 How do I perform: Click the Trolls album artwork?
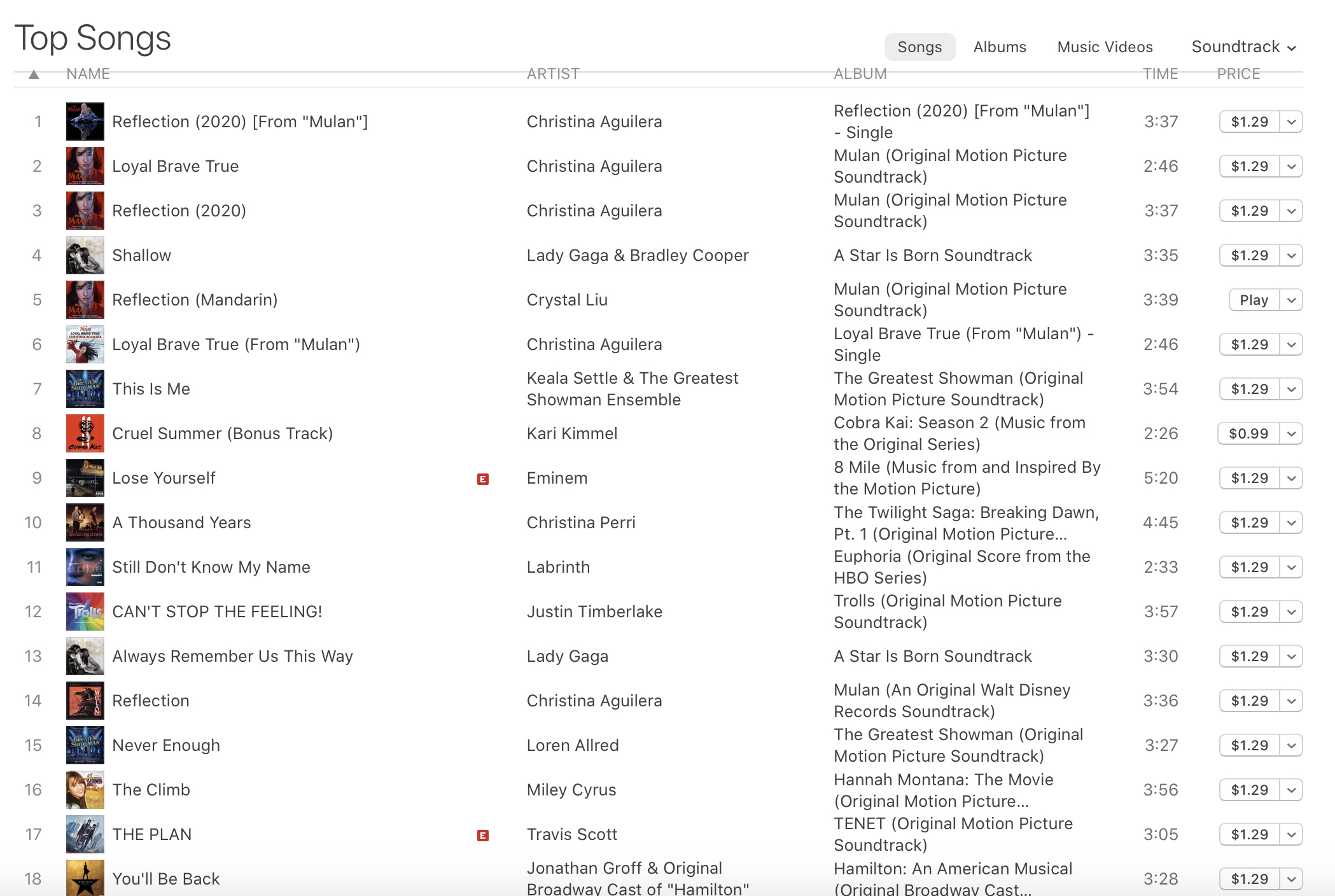pos(85,612)
